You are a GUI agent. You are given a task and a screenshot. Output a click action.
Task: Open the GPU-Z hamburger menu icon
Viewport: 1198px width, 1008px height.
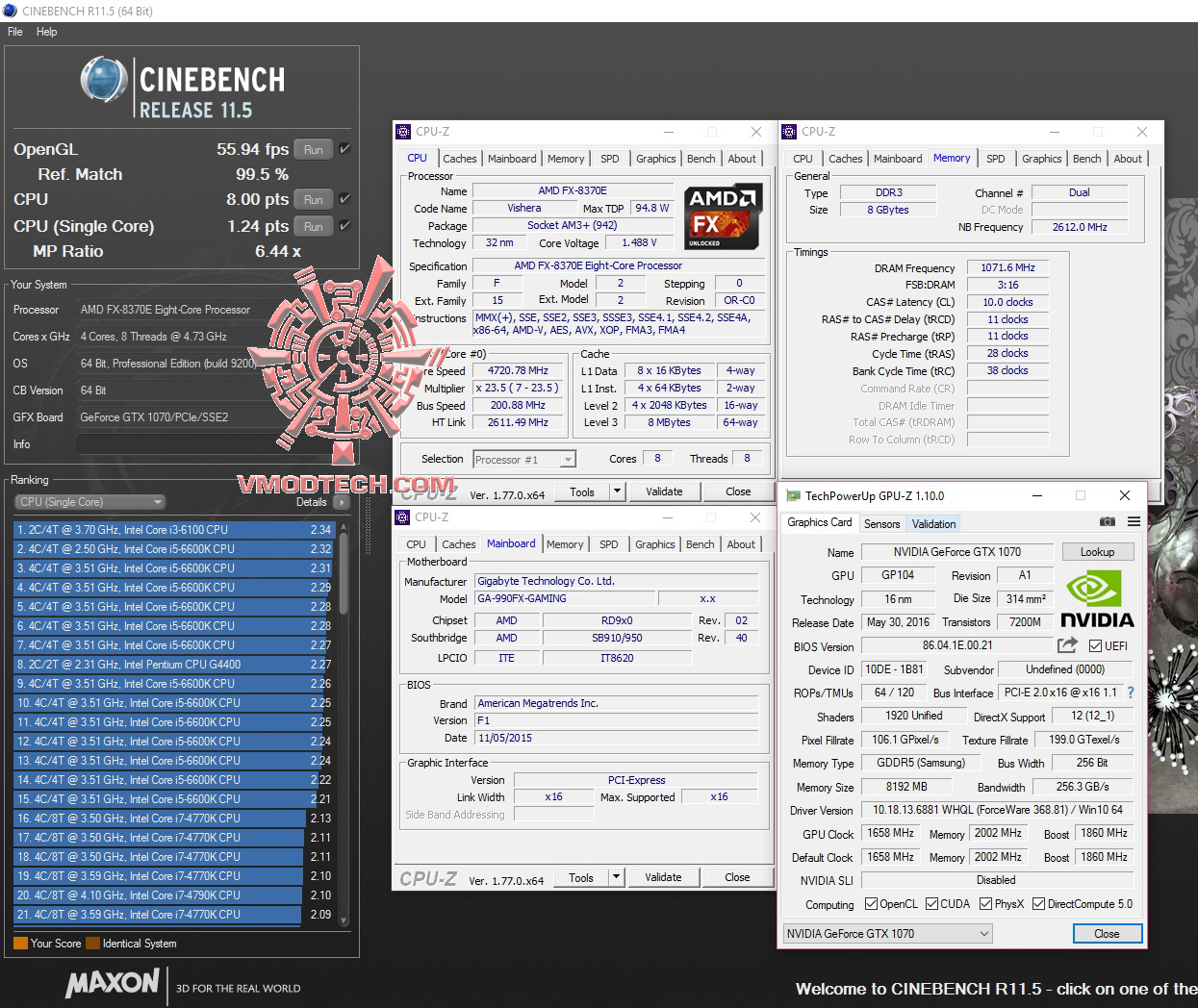click(x=1134, y=522)
